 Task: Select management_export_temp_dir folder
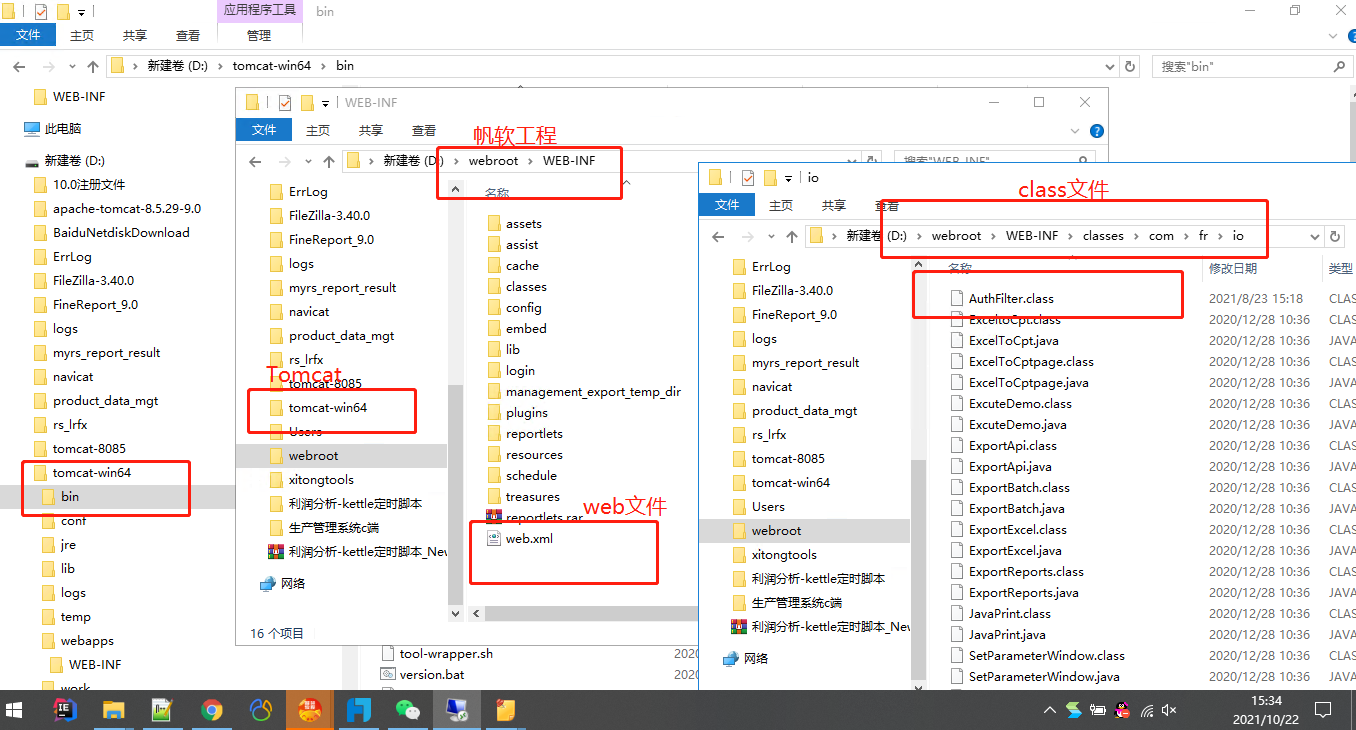pyautogui.click(x=593, y=392)
